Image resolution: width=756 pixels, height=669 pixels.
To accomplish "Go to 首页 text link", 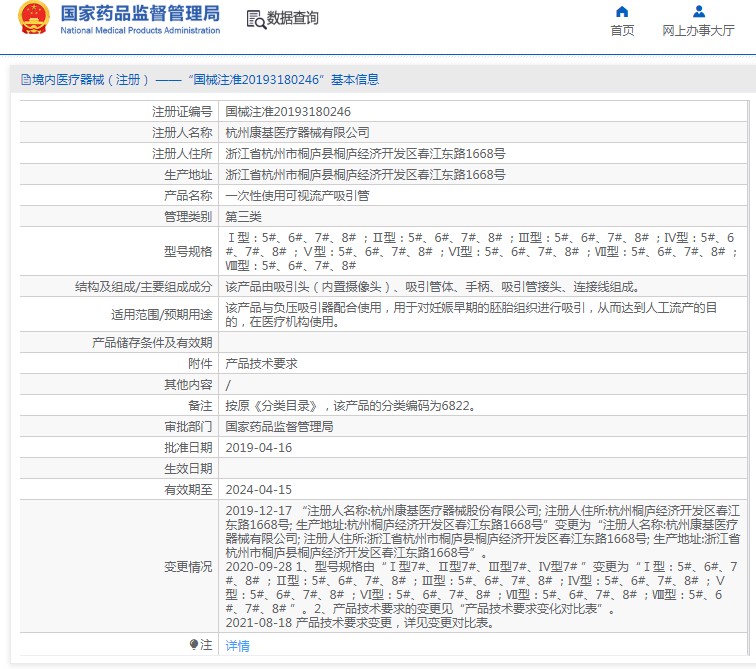I will coord(622,30).
